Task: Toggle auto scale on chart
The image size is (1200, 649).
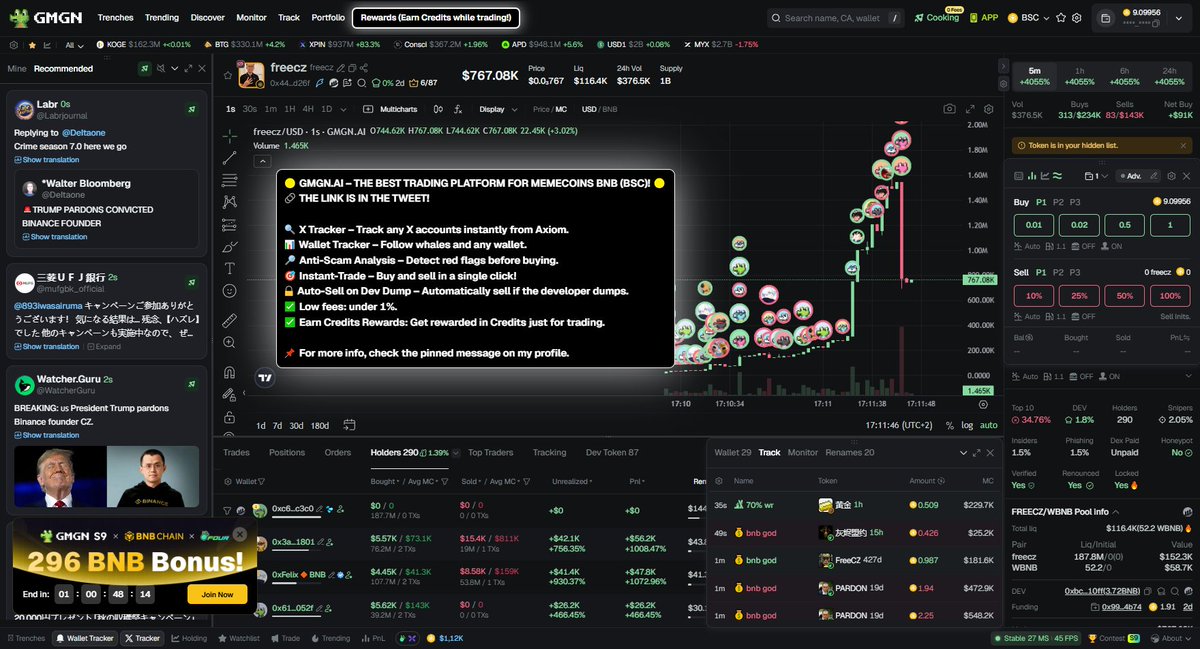Action: 988,425
